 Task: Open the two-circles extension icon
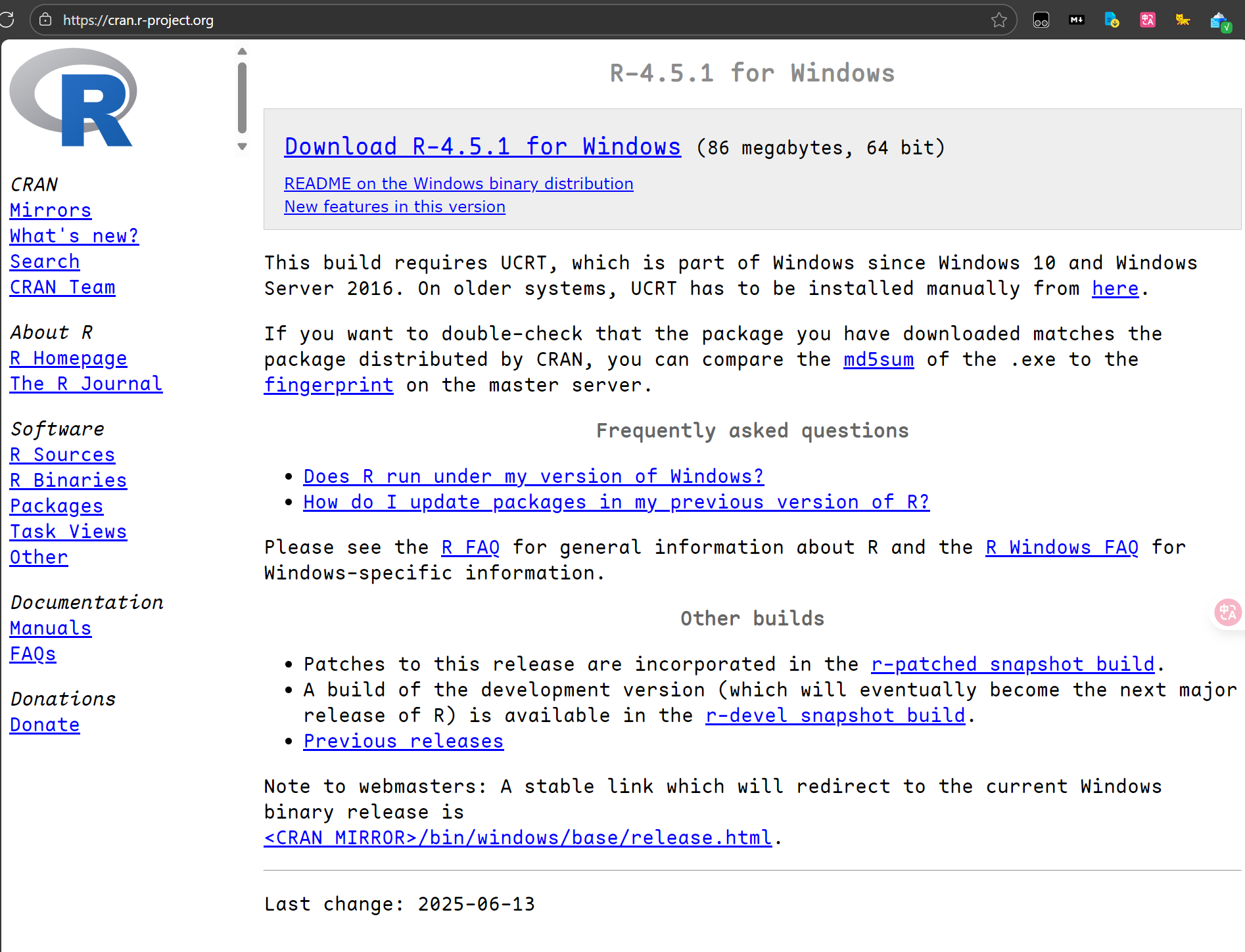1041,20
